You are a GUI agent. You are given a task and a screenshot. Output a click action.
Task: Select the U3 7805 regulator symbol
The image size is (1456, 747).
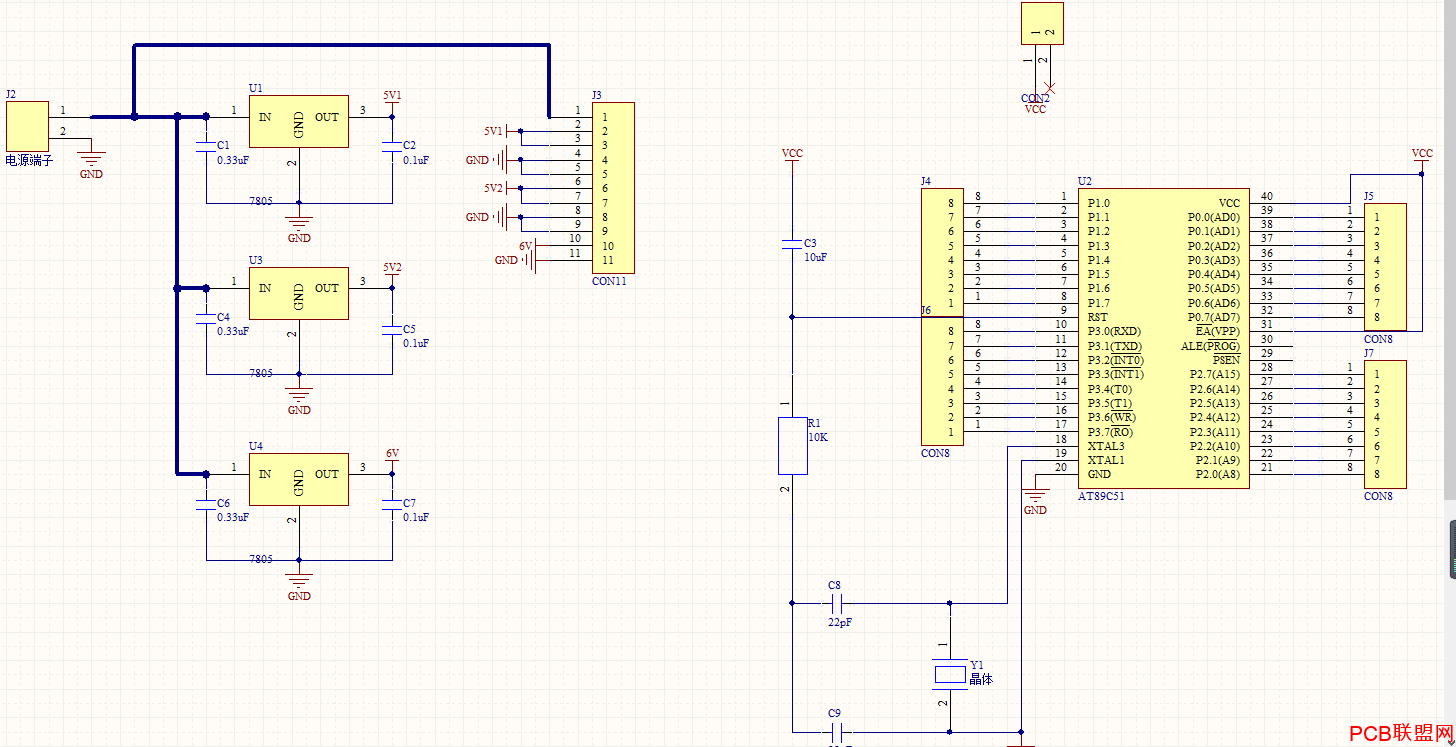pyautogui.click(x=298, y=293)
